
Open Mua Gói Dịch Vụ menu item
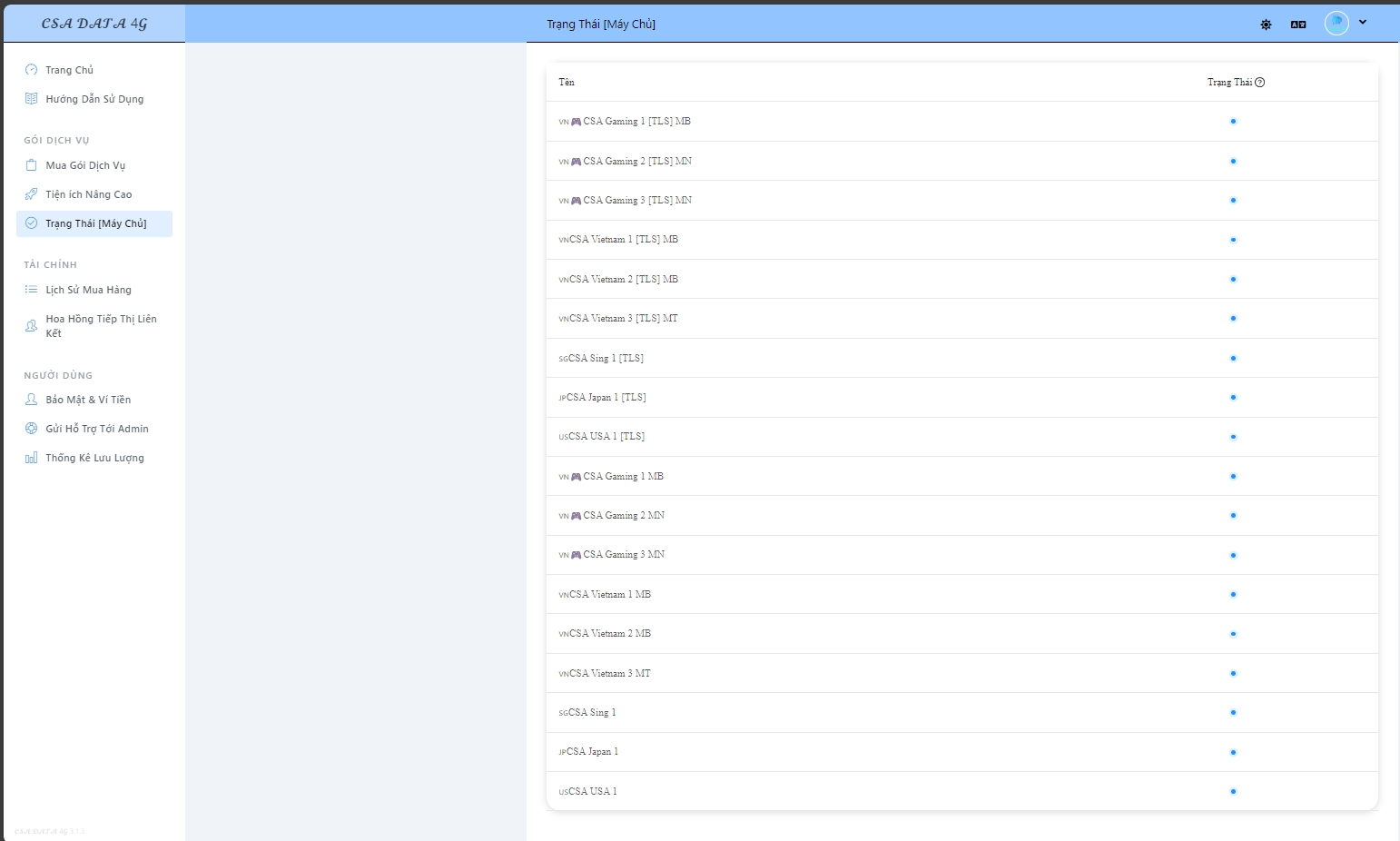pyautogui.click(x=85, y=165)
